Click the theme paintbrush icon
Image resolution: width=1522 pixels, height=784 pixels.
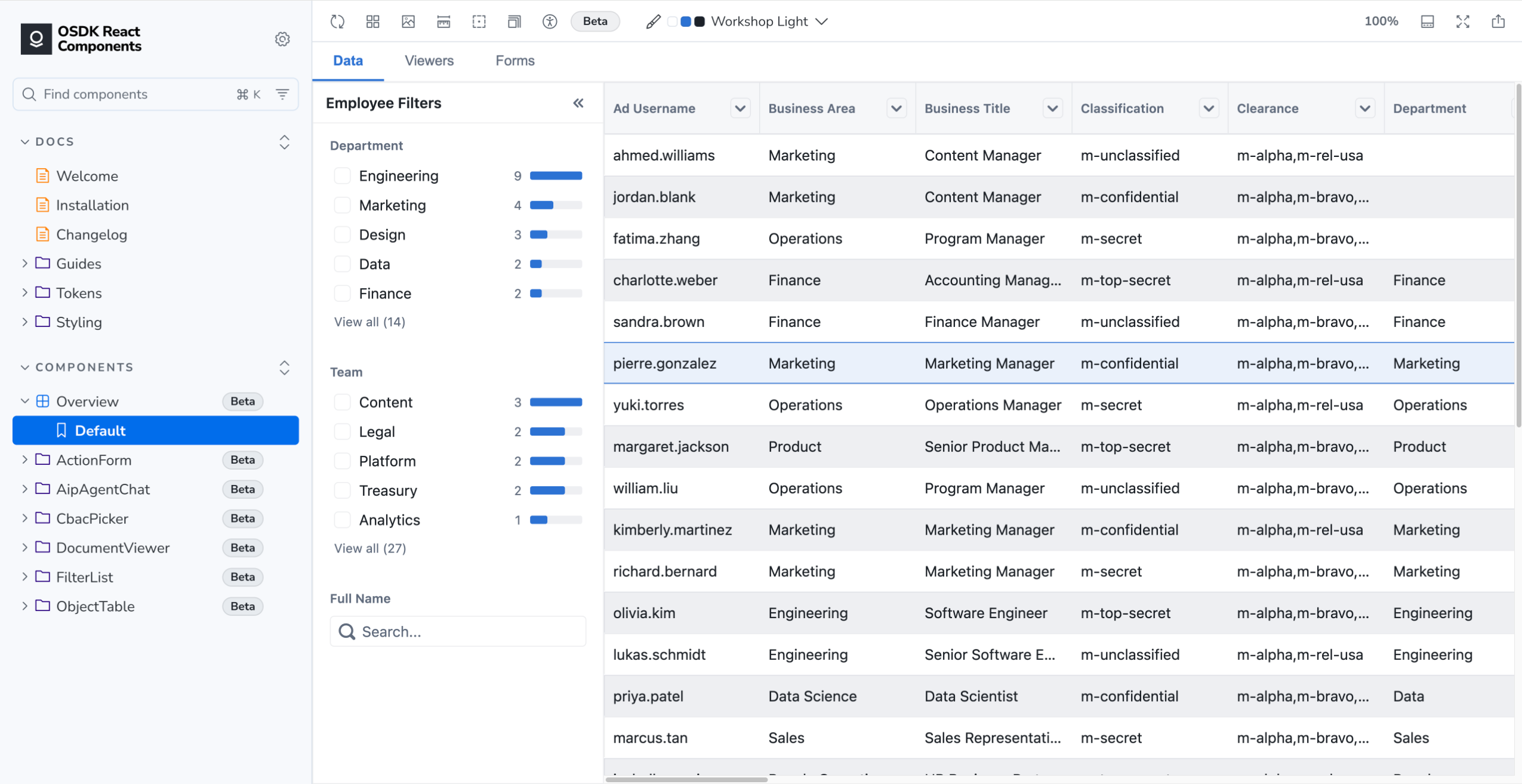pyautogui.click(x=653, y=21)
